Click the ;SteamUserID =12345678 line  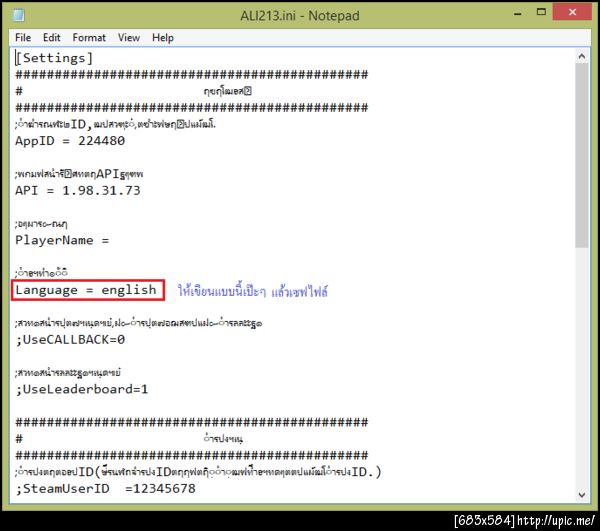coord(105,489)
